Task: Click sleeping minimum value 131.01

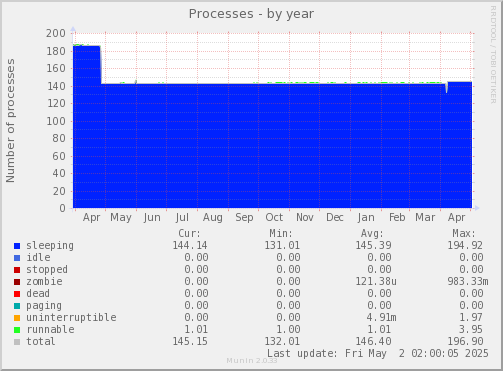Action: (282, 245)
